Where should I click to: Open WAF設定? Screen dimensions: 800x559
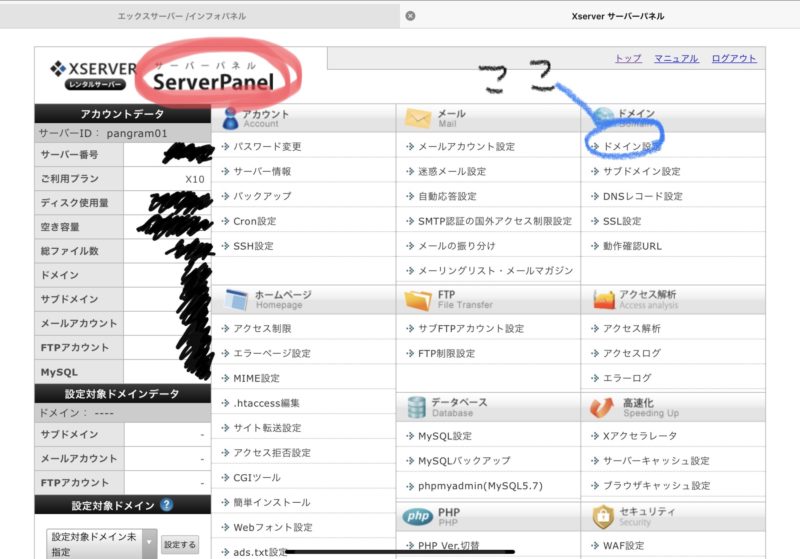pyautogui.click(x=624, y=545)
